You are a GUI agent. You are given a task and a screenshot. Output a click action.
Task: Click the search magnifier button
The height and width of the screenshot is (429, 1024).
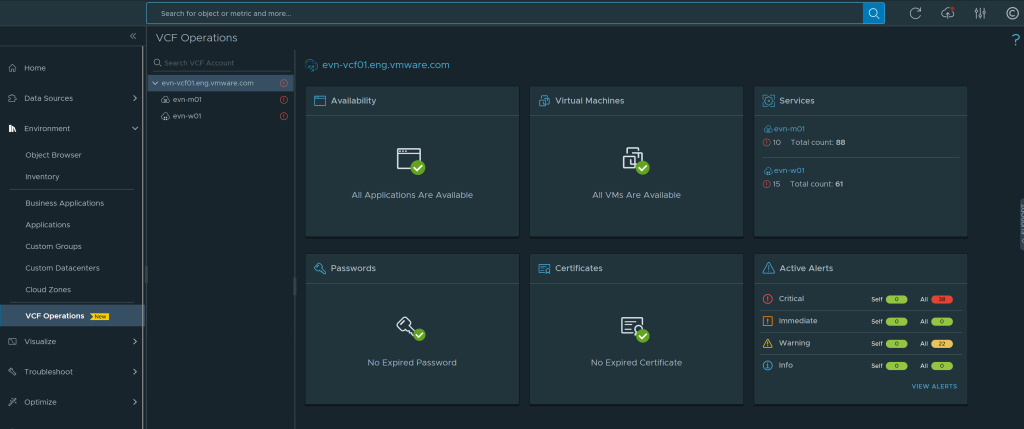[x=874, y=13]
